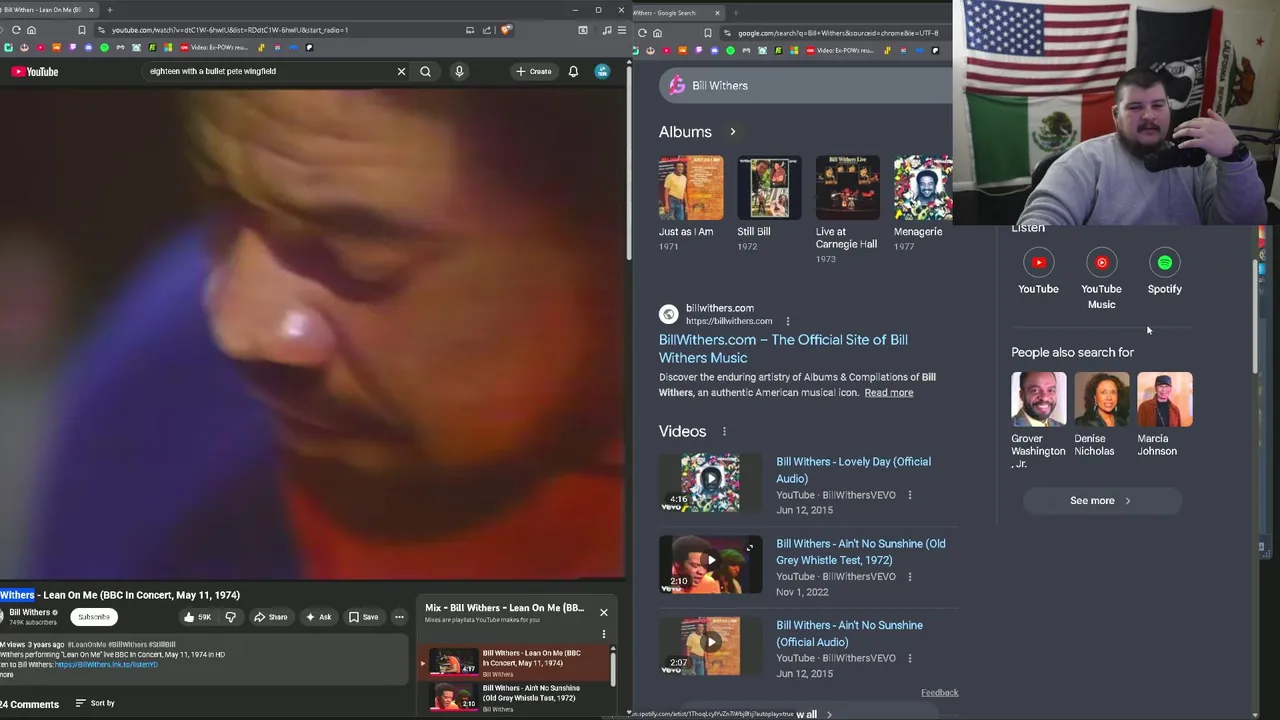Click Read more in billwithers.com snippet

point(889,393)
